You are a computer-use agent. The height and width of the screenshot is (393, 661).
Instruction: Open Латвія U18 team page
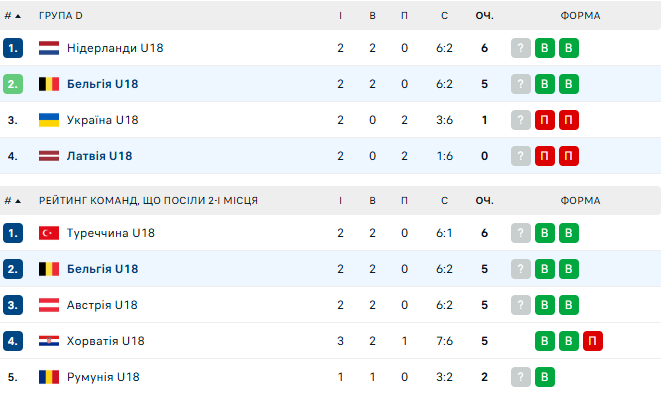(x=99, y=156)
